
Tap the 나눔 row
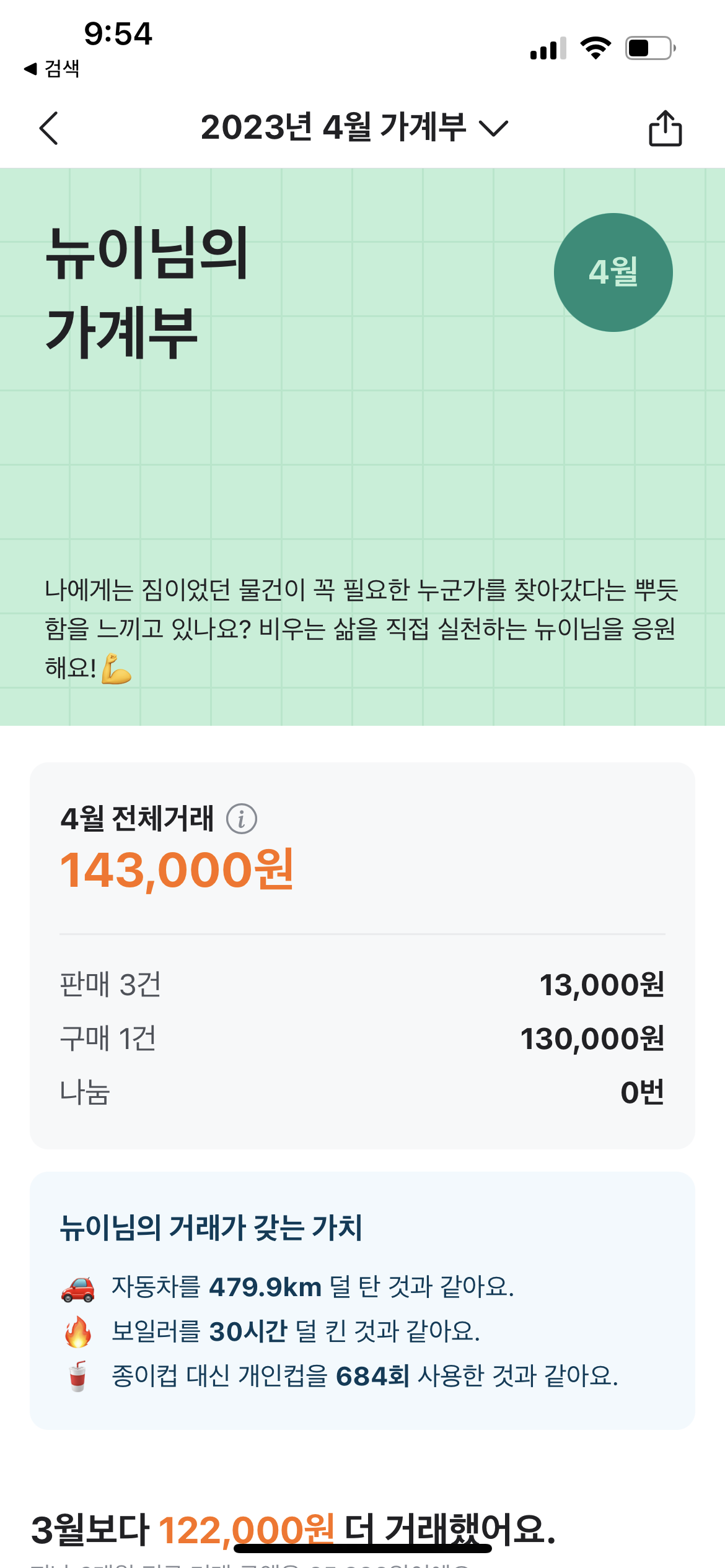coord(362,1092)
